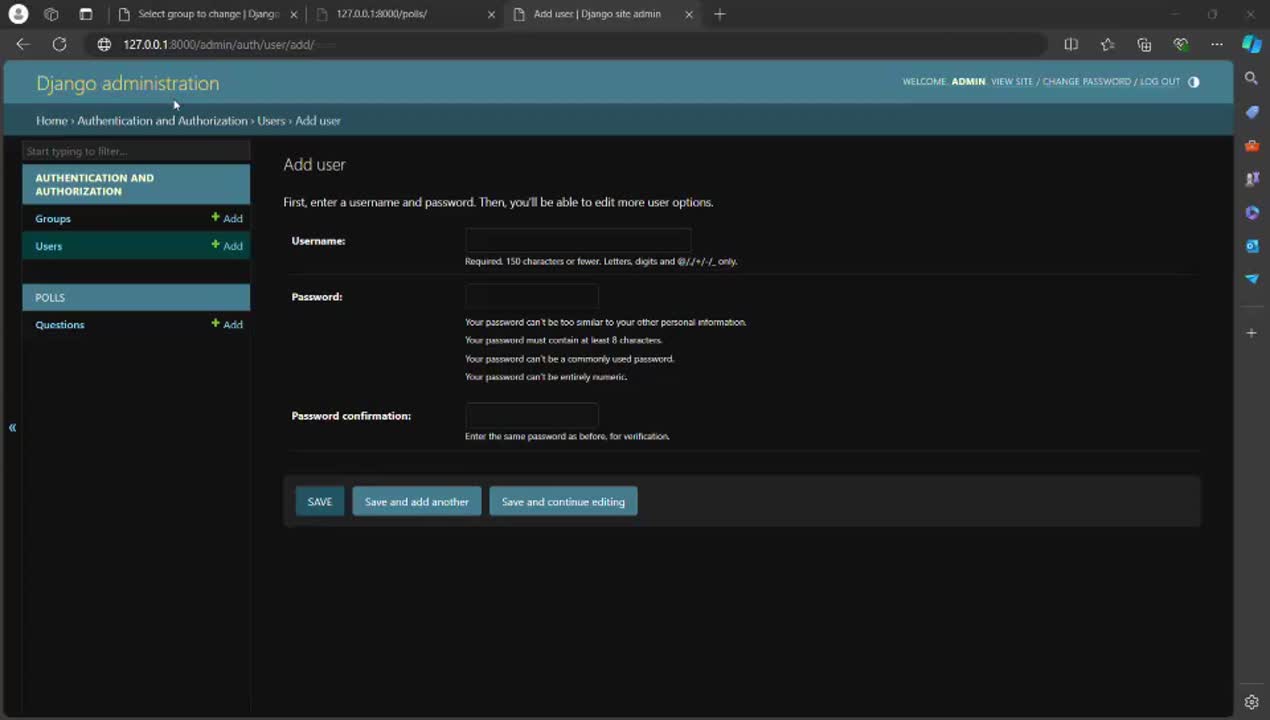Collapse the sidebar with the double-chevron

pyautogui.click(x=12, y=428)
